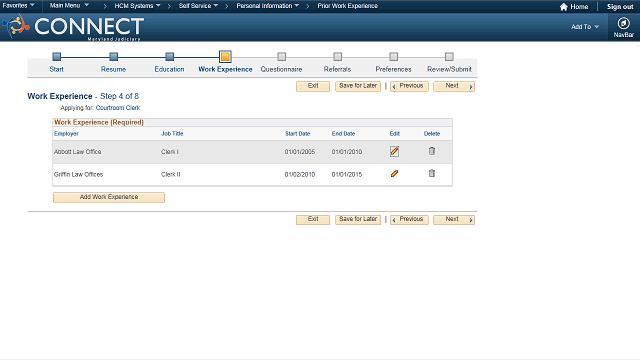Select the 01/01/2015 end date cell
The height and width of the screenshot is (360, 640).
pyautogui.click(x=347, y=174)
